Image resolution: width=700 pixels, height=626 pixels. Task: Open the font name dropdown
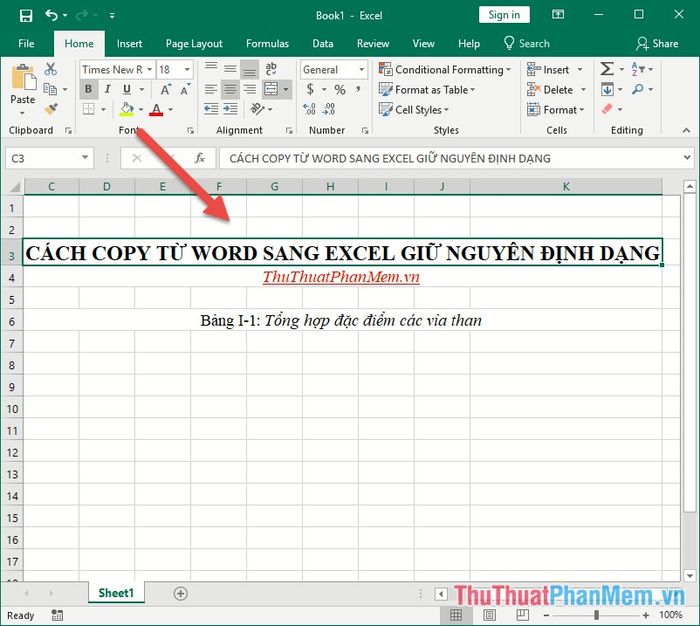click(x=150, y=70)
